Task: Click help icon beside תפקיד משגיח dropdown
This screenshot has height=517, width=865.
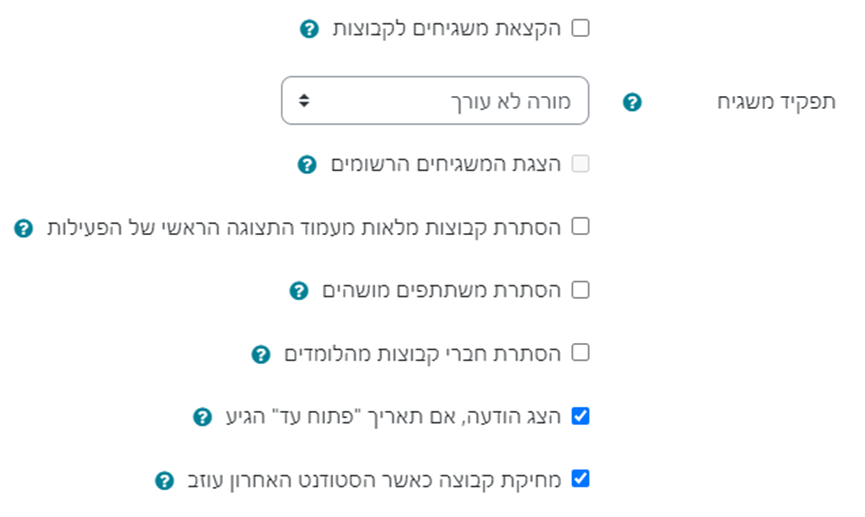Action: pos(631,102)
